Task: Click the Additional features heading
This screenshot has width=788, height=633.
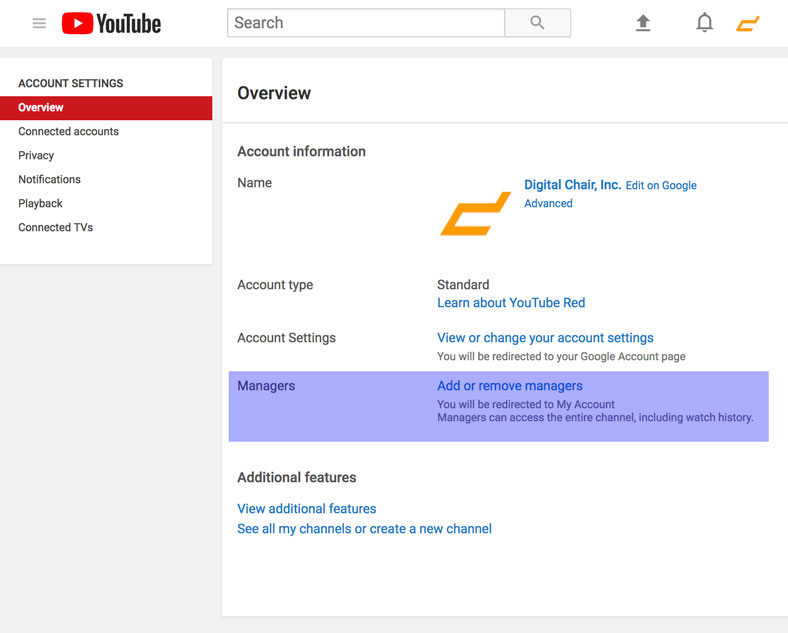Action: (x=297, y=477)
